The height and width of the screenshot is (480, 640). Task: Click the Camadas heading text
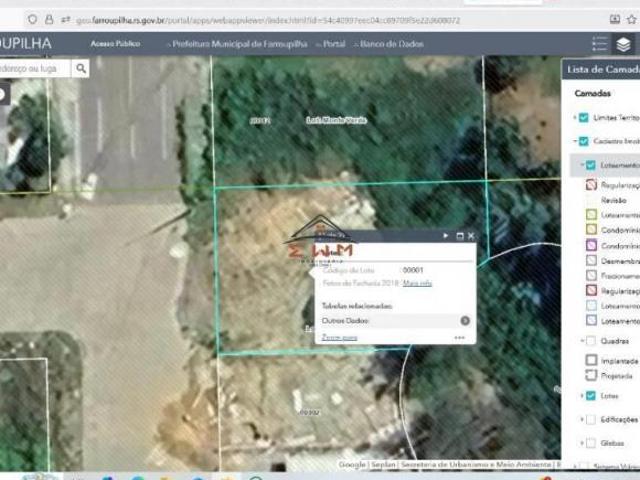[x=592, y=93]
